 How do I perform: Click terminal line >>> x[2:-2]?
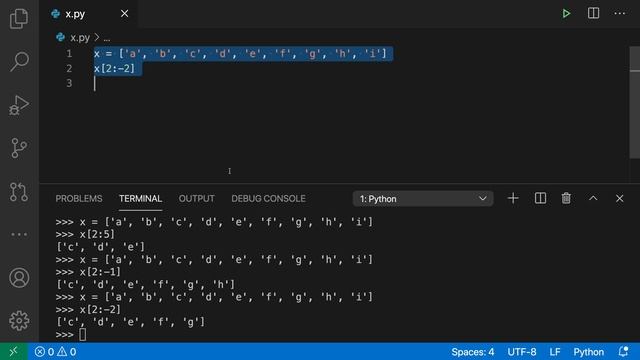tap(88, 309)
